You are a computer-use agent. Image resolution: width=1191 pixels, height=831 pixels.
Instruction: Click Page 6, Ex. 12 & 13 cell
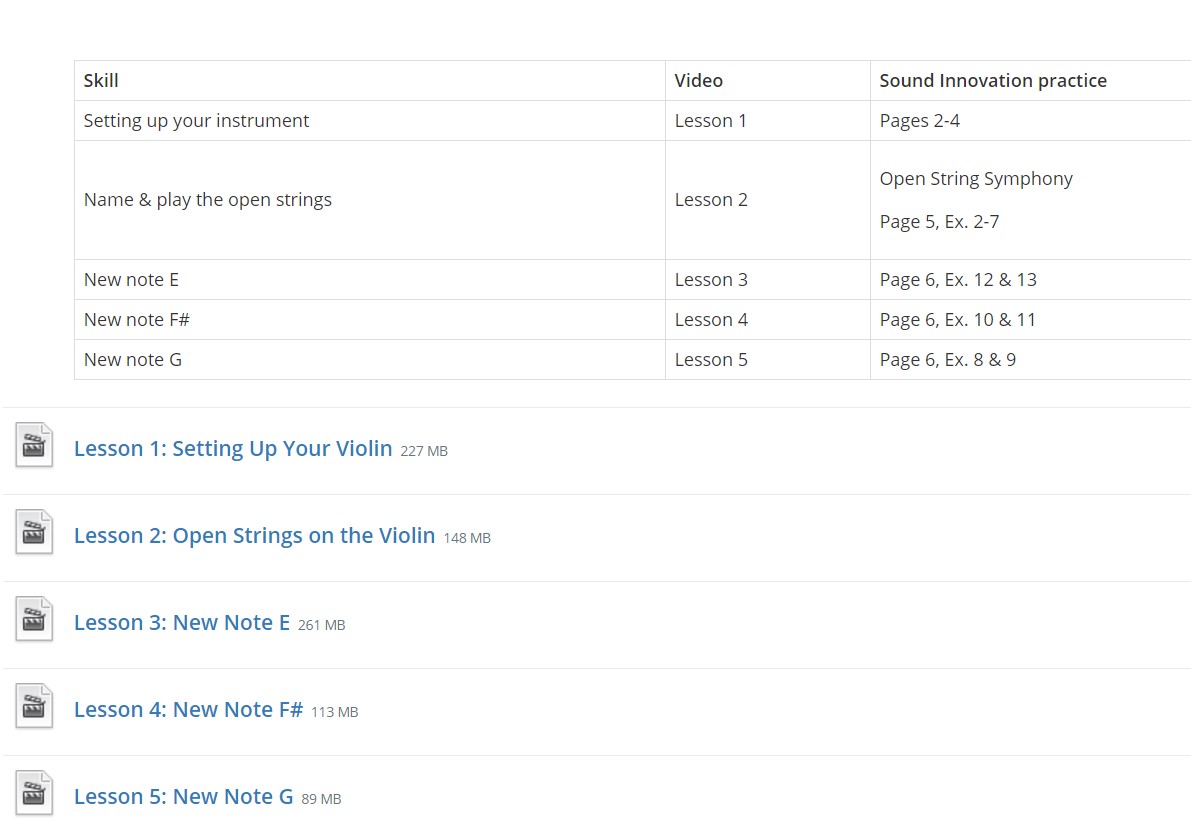1030,280
